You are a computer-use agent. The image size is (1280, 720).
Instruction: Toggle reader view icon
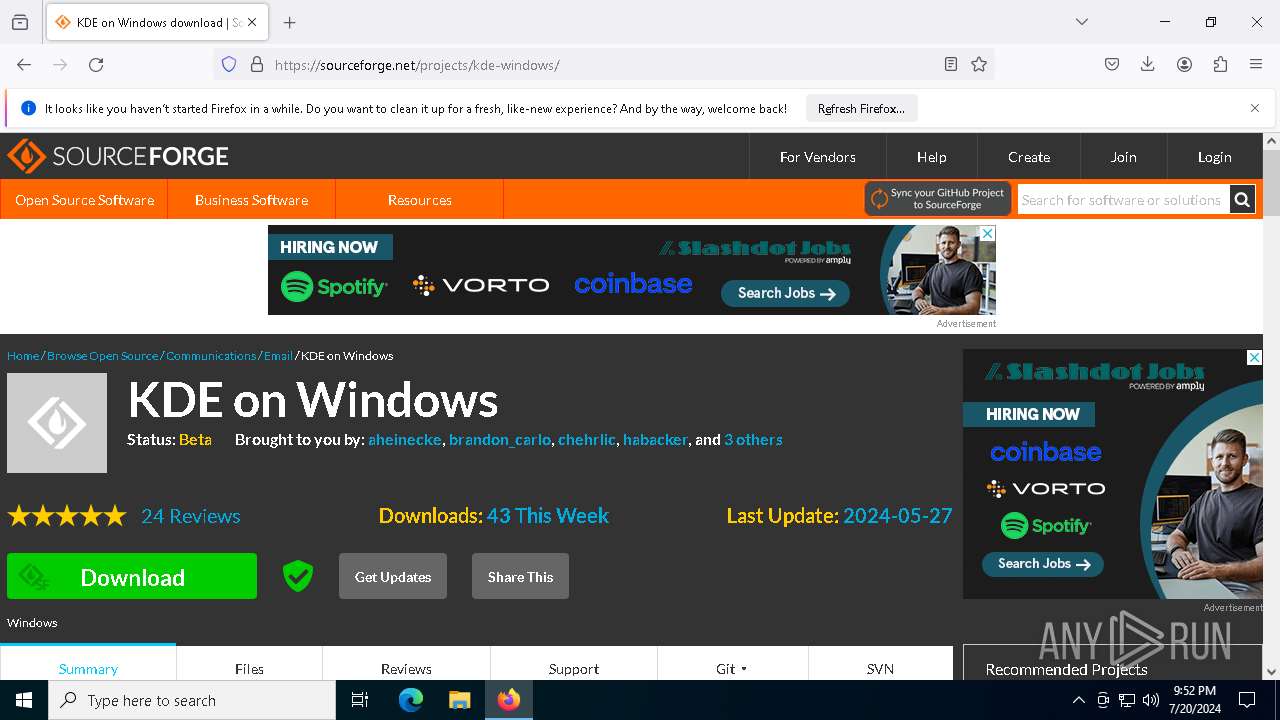[x=951, y=65]
